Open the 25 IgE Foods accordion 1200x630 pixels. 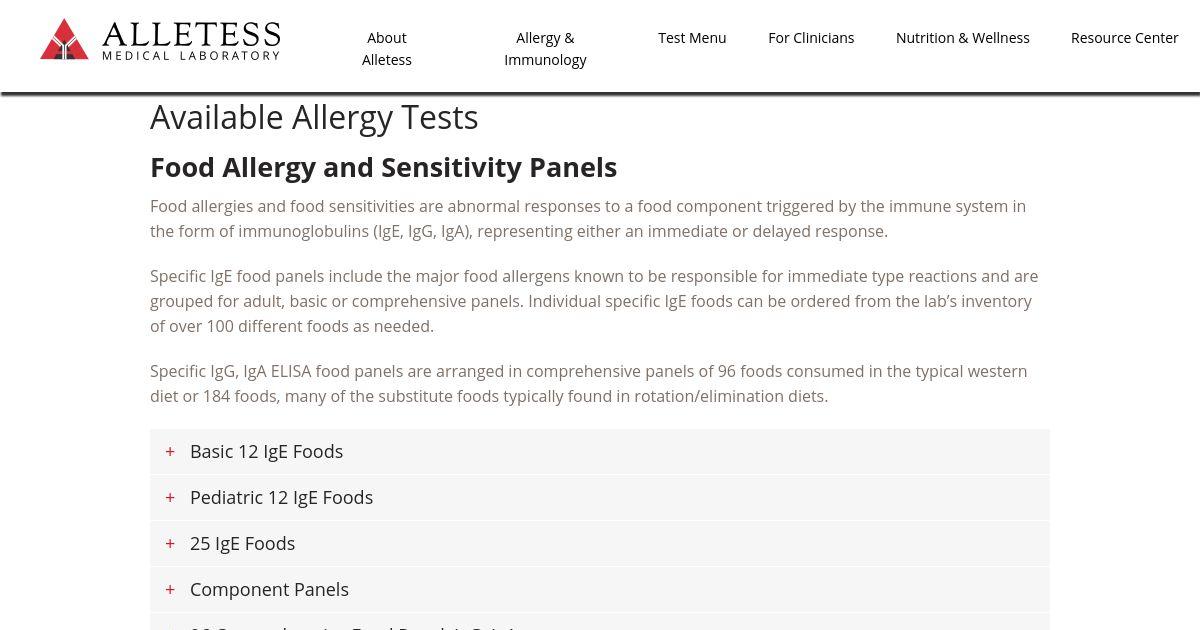pos(242,544)
